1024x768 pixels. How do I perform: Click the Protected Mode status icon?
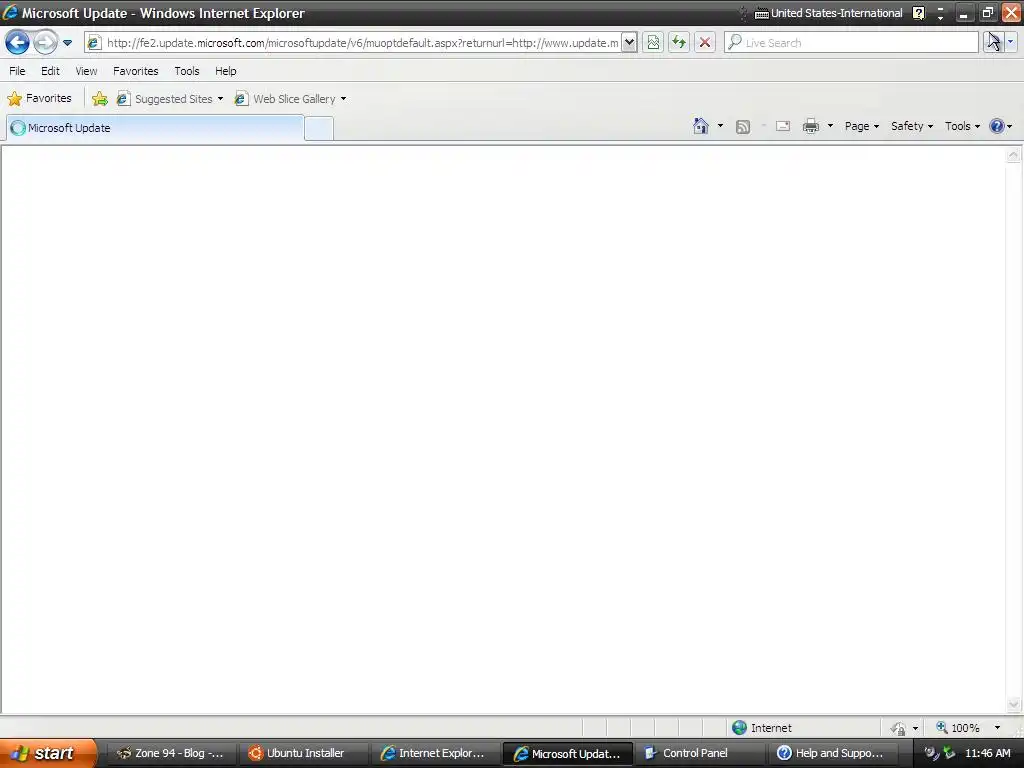pyautogui.click(x=899, y=728)
